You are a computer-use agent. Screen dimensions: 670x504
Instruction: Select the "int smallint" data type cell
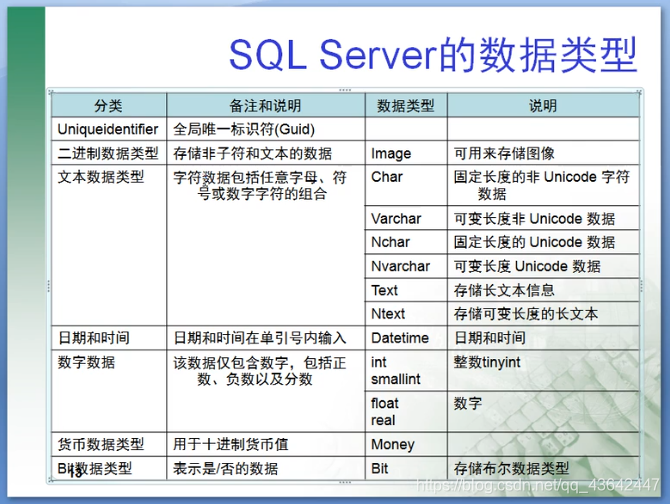pyautogui.click(x=406, y=370)
